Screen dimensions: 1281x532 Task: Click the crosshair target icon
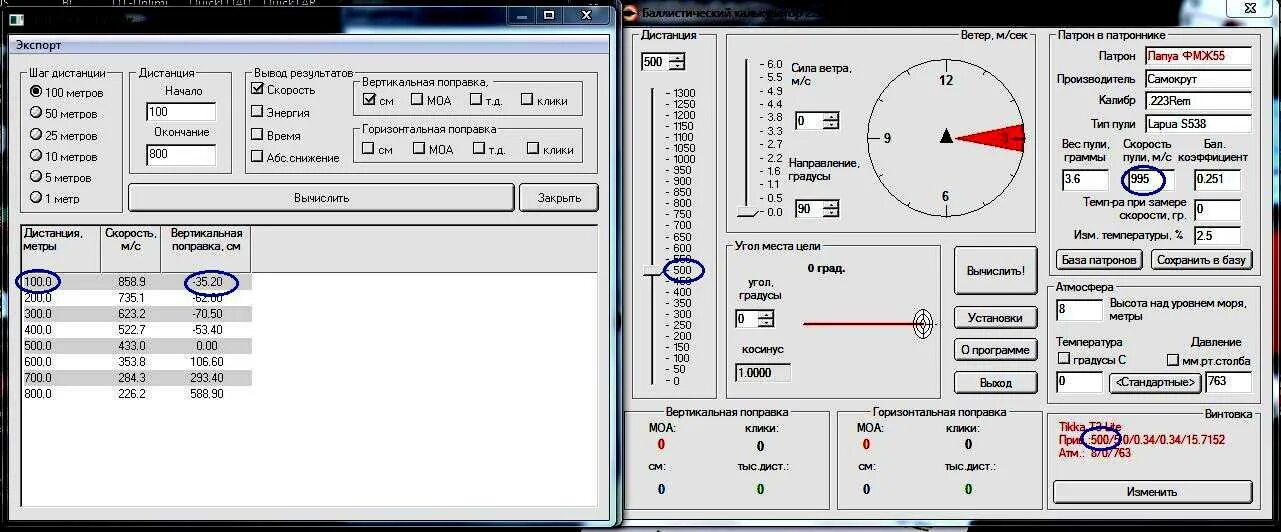pyautogui.click(x=925, y=322)
